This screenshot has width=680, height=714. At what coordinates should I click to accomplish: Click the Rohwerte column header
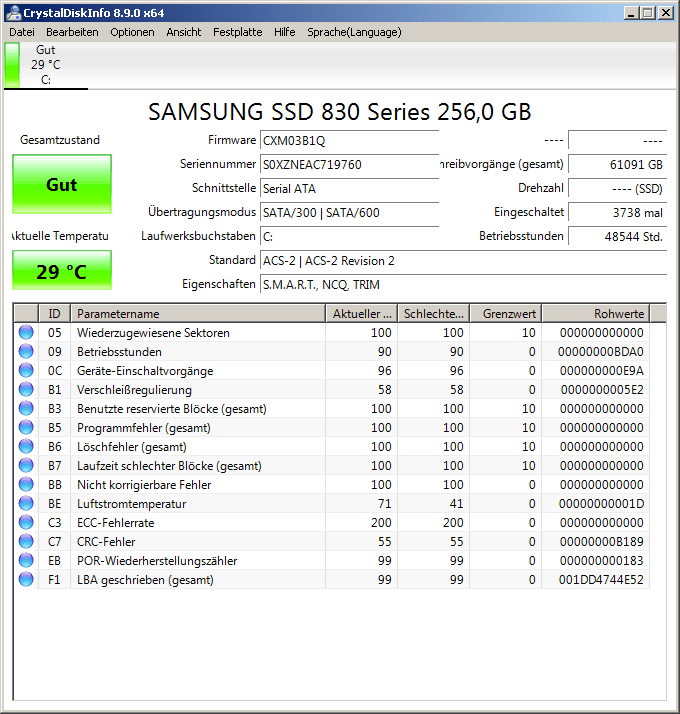point(596,314)
